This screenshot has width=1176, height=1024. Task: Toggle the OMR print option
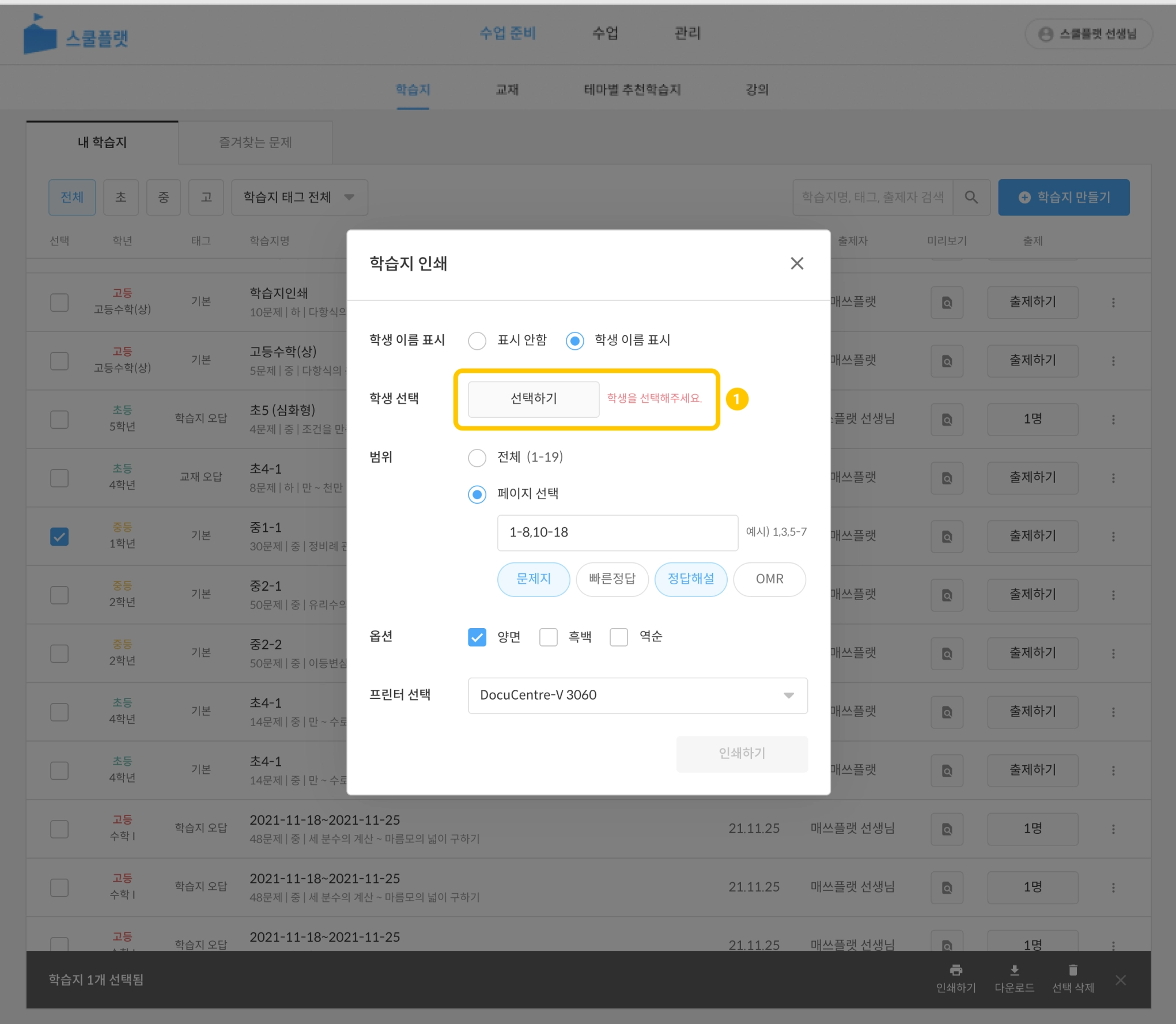769,579
